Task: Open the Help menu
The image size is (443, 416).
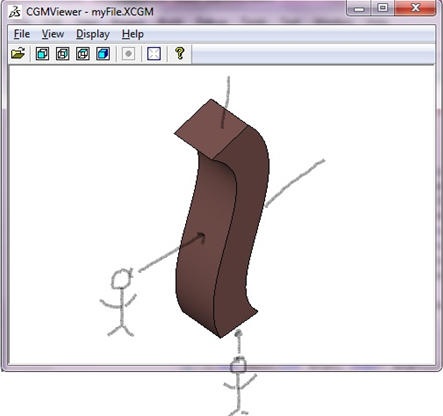Action: (x=133, y=34)
